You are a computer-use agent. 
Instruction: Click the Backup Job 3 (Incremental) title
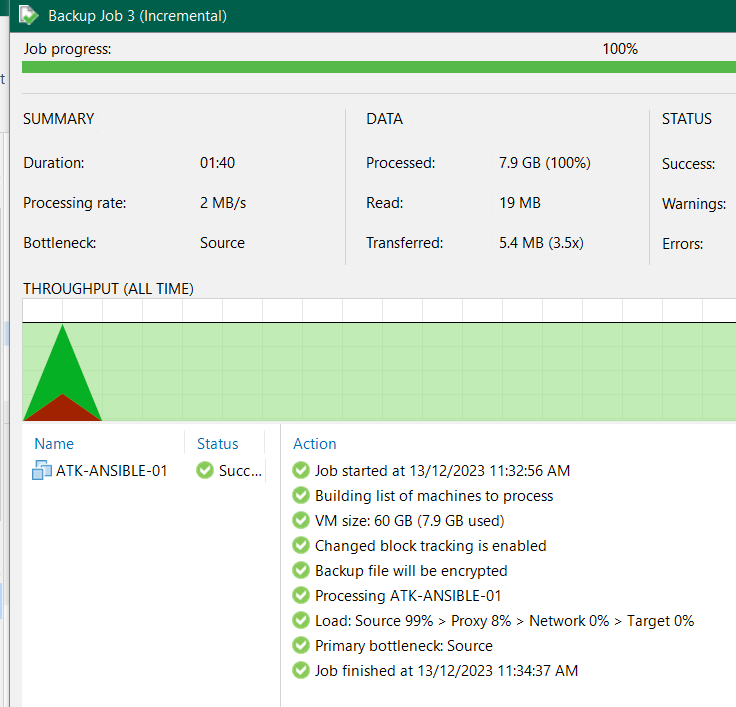[137, 16]
